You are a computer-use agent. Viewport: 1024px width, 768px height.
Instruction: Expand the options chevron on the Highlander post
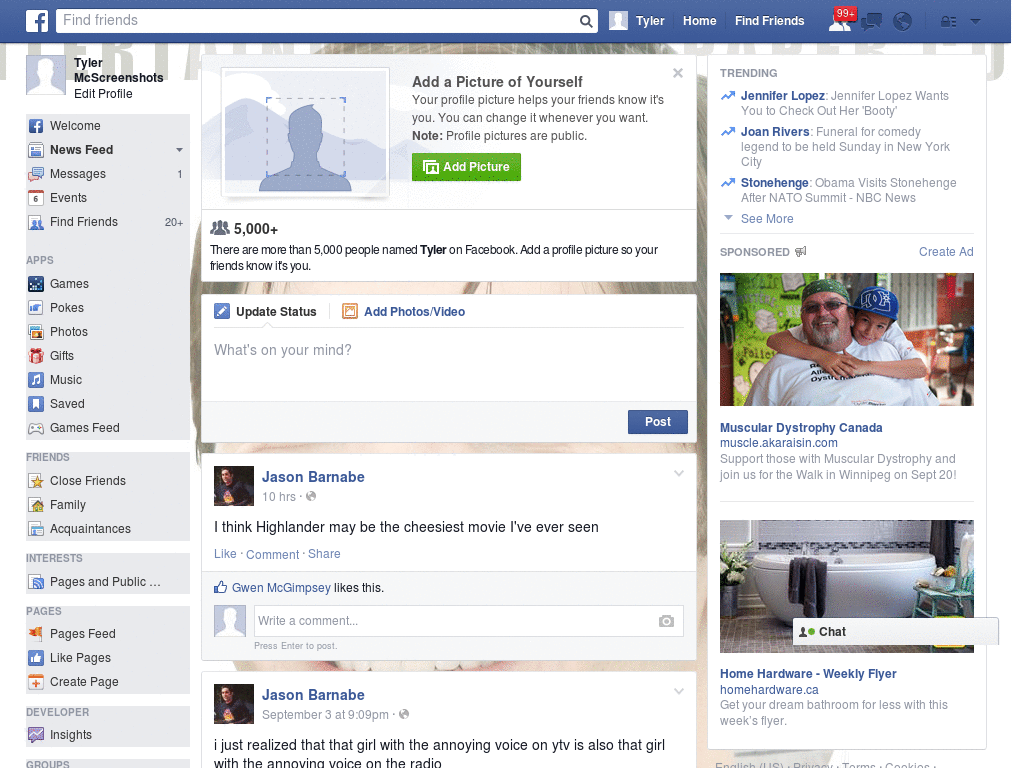679,474
